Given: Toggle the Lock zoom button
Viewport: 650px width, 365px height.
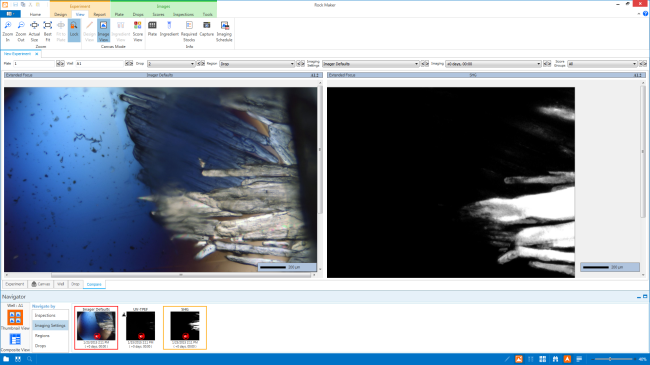Looking at the screenshot, I should [74, 30].
